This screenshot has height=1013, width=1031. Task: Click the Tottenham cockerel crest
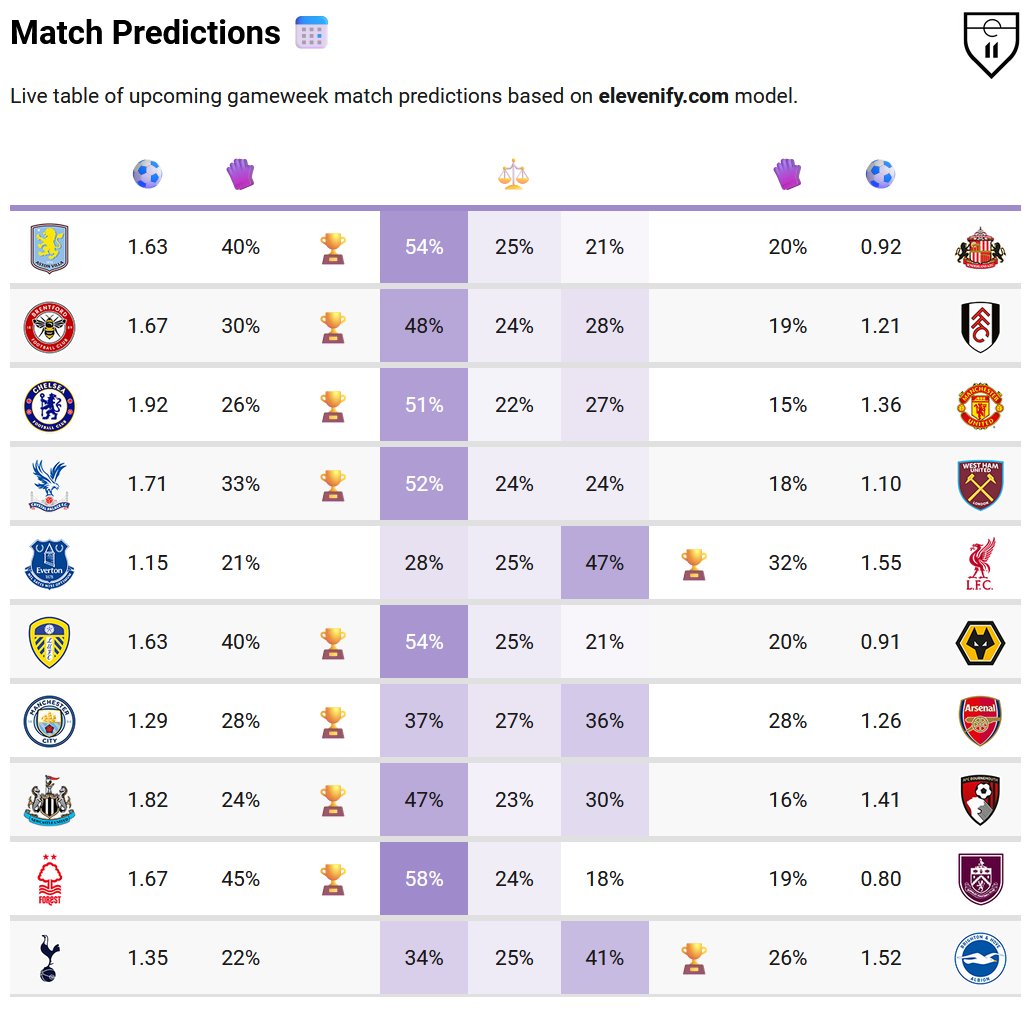click(x=49, y=958)
